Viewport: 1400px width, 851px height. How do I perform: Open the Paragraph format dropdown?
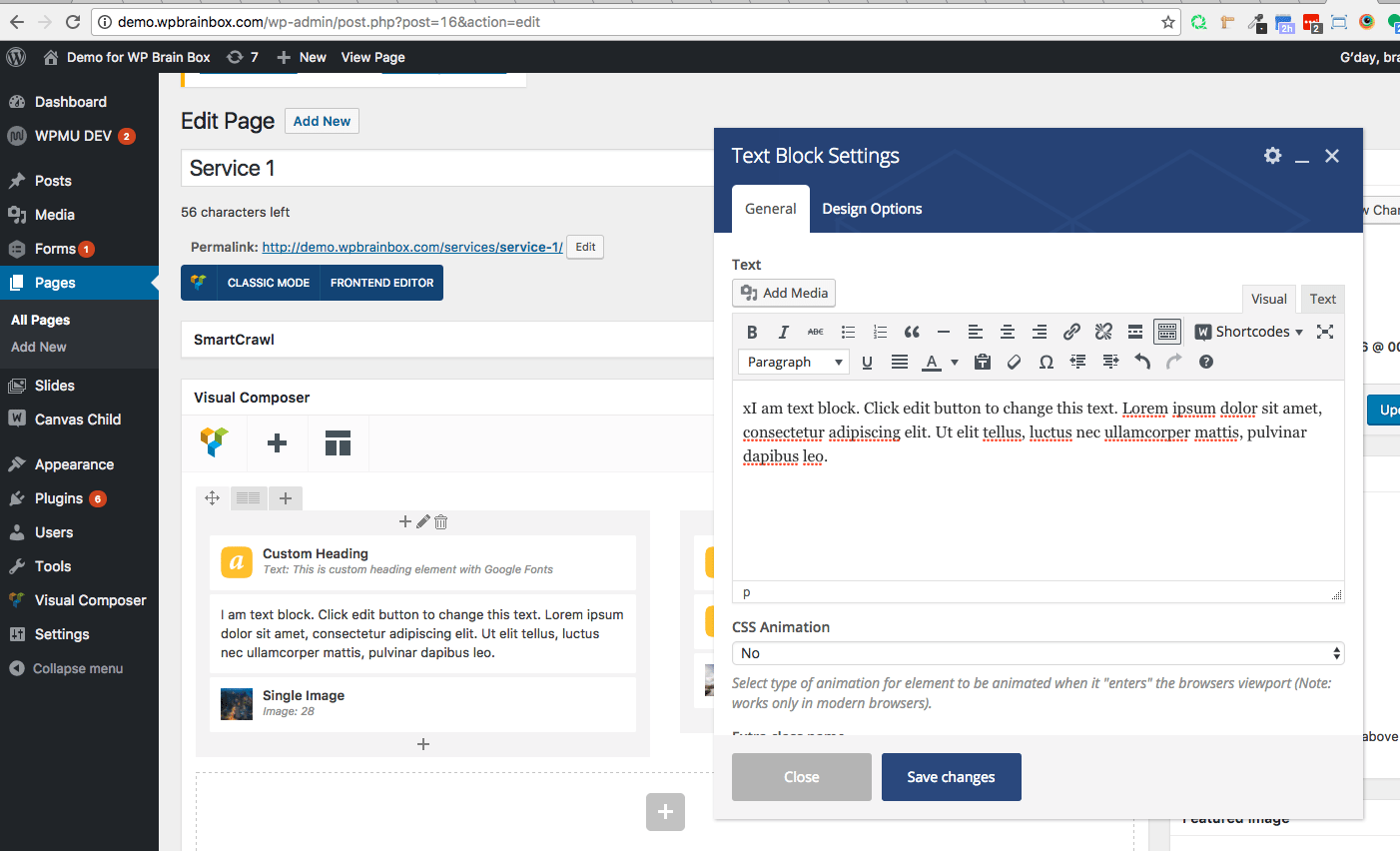pos(794,362)
